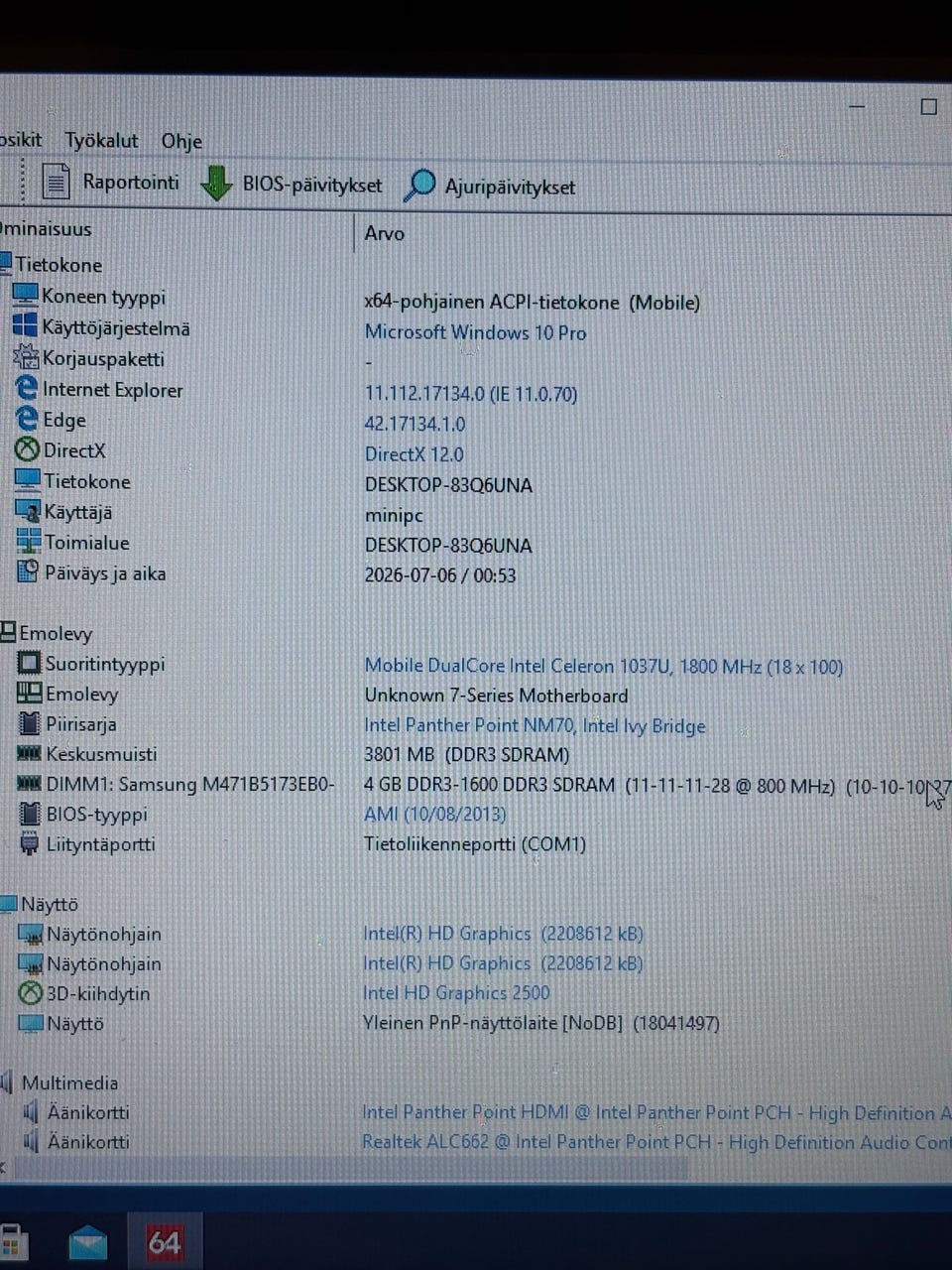Select the Käyttöjärjestelmä Windows logo icon

(x=25, y=326)
